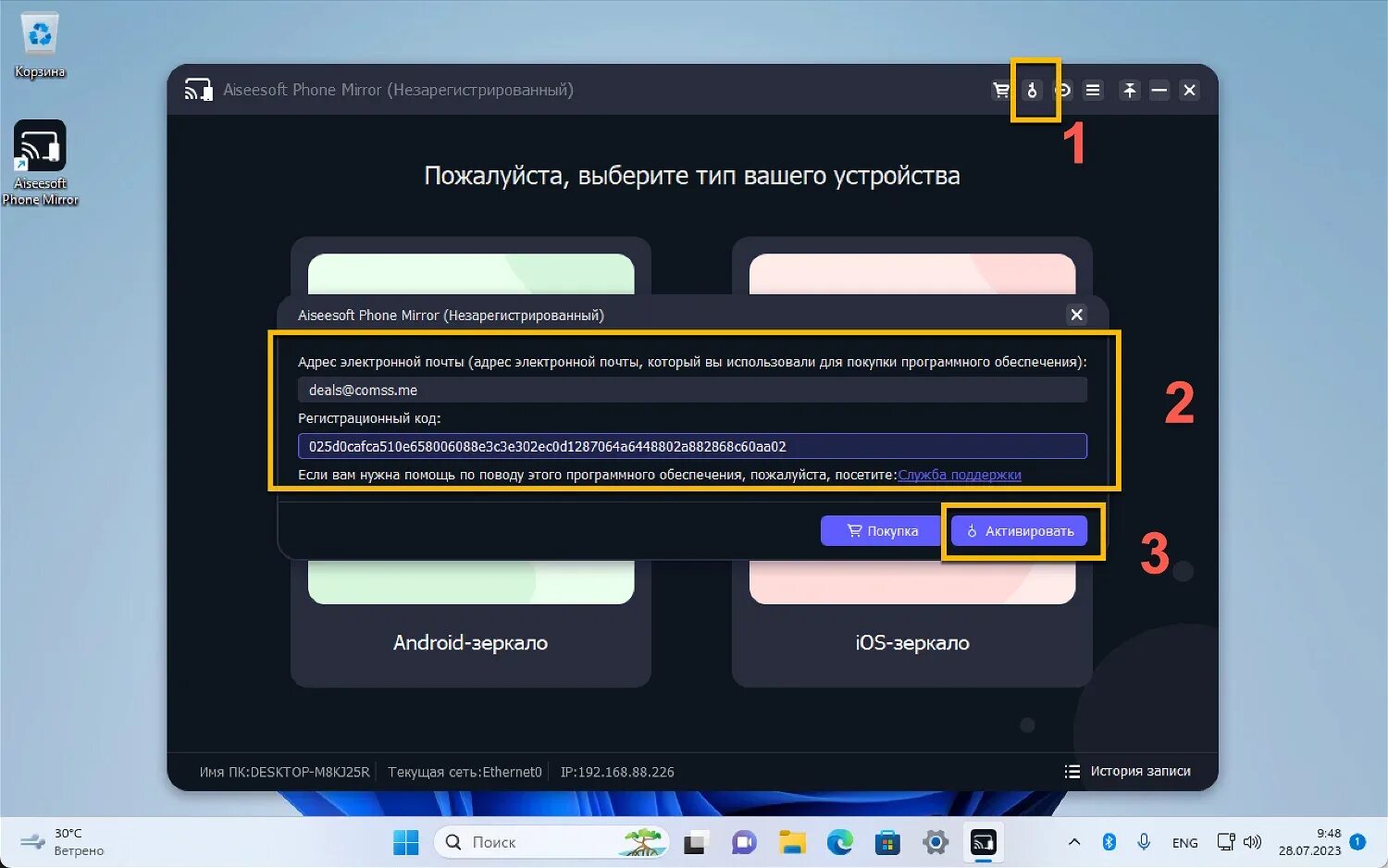The width and height of the screenshot is (1388, 868).
Task: Click the Текущая сеть:Ethernet0 status text
Action: coord(465,772)
